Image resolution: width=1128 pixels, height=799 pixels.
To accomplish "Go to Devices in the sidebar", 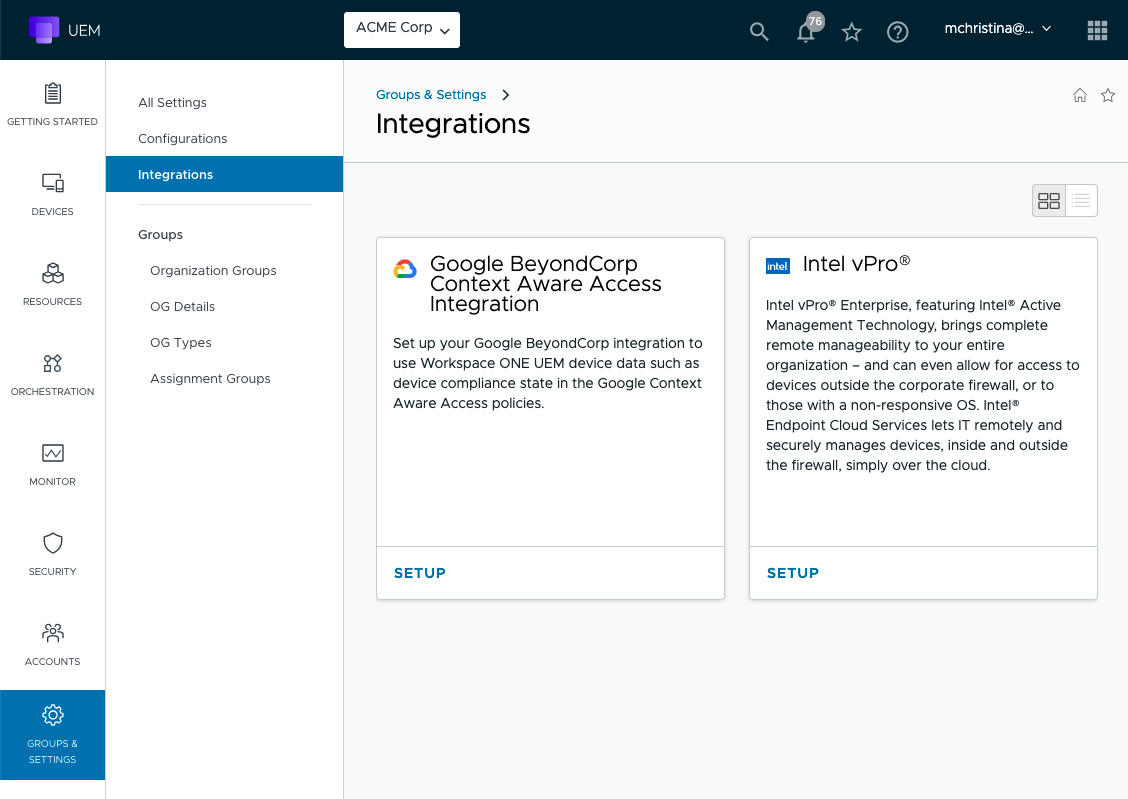I will 53,194.
